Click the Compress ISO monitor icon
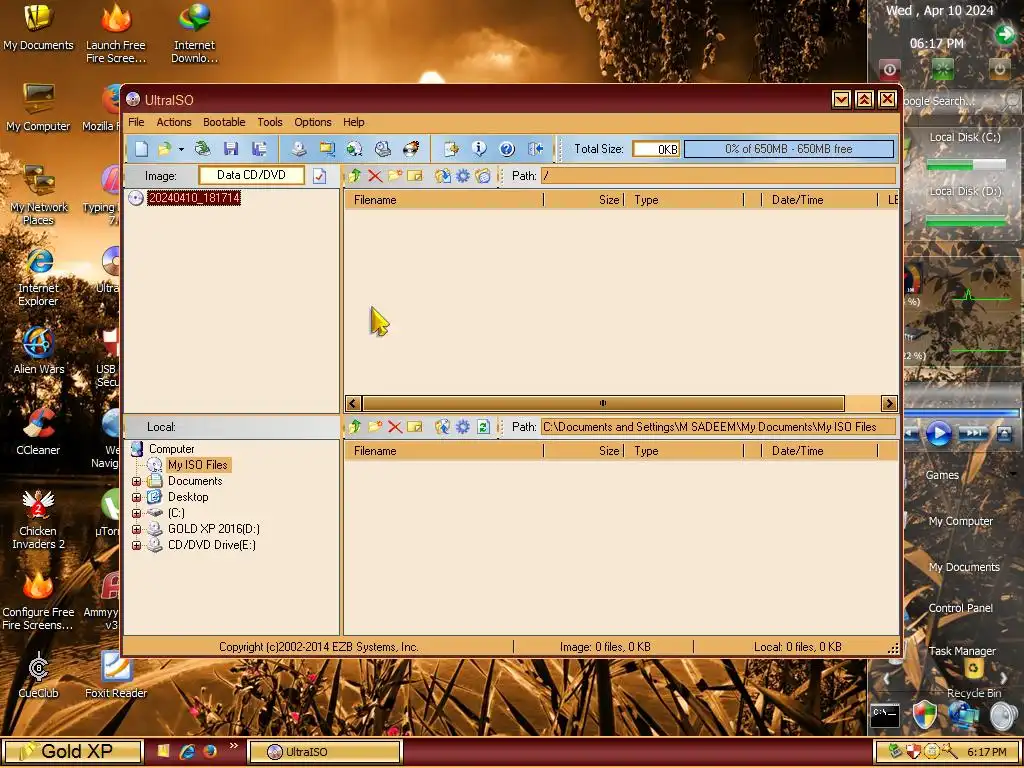The width and height of the screenshot is (1024, 768). pyautogui.click(x=327, y=149)
